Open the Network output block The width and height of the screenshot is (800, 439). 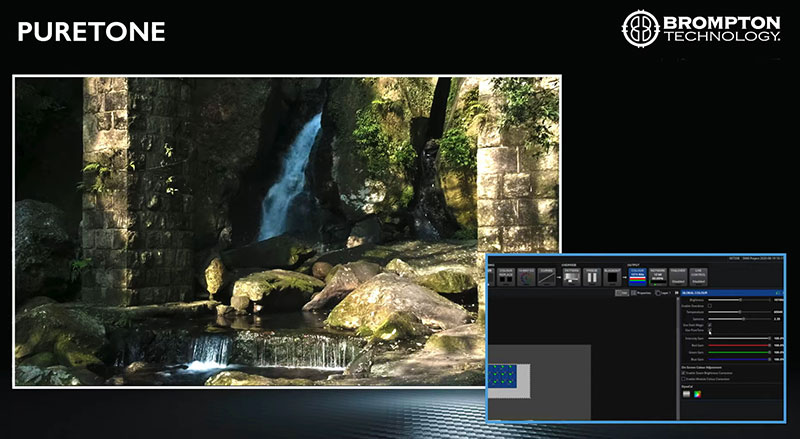[x=658, y=277]
